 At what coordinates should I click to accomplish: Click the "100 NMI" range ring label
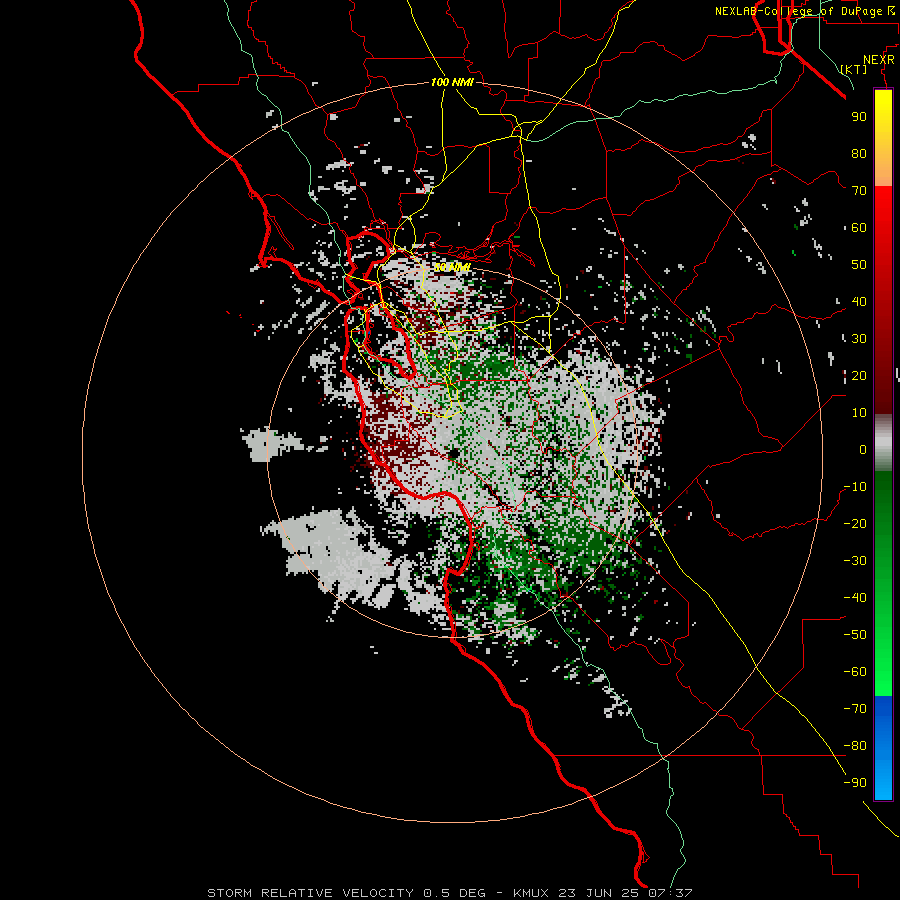click(x=452, y=82)
